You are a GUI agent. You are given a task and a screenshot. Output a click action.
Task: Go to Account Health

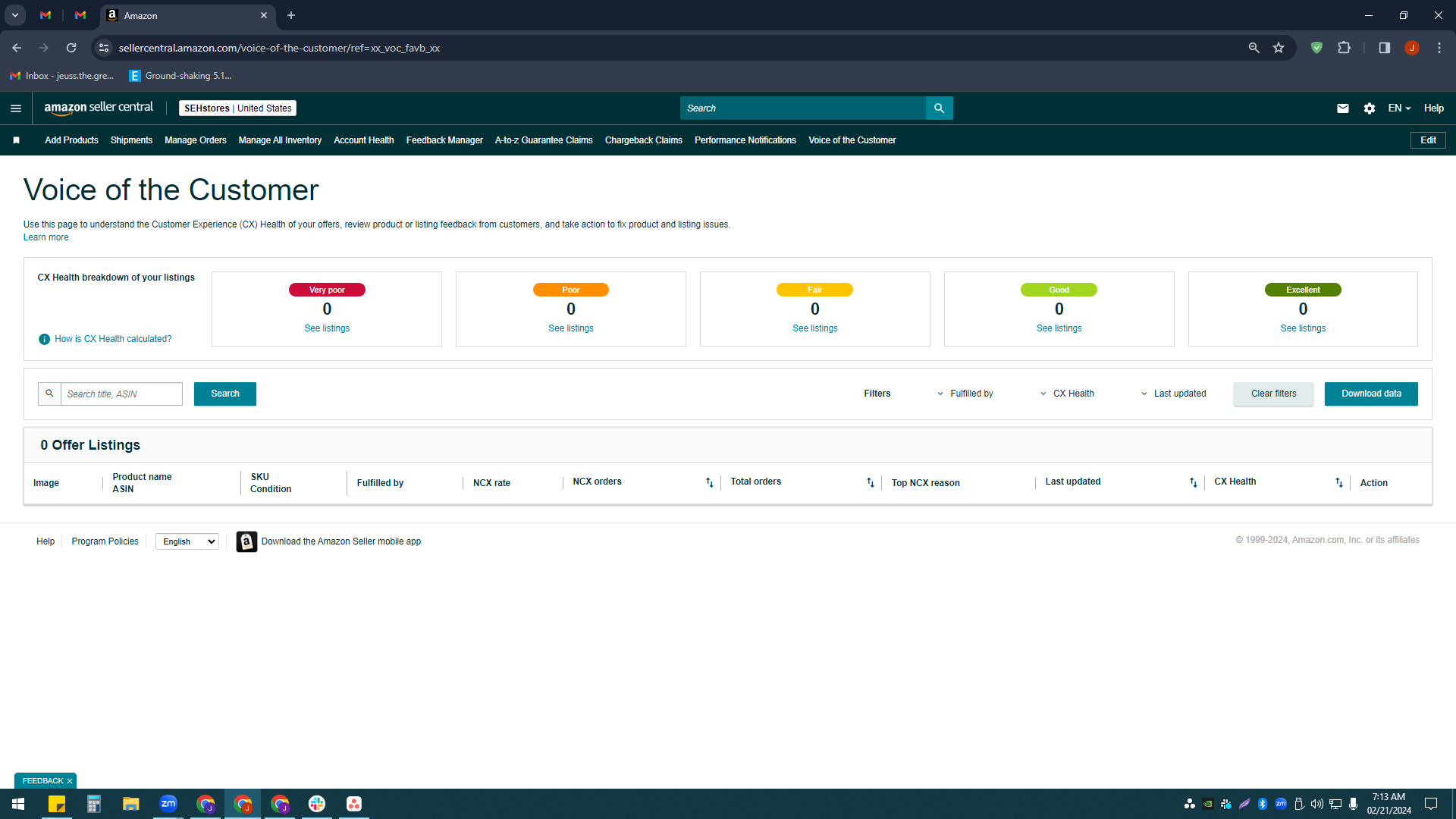pos(364,140)
